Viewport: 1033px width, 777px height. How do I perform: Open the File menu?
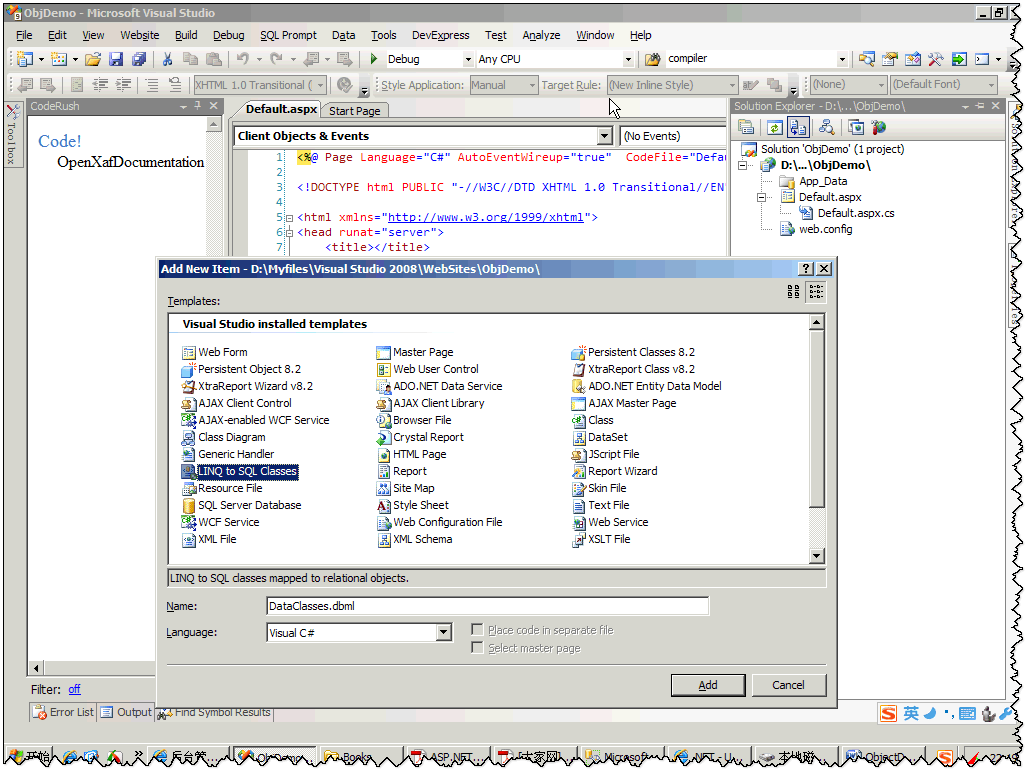(x=24, y=35)
